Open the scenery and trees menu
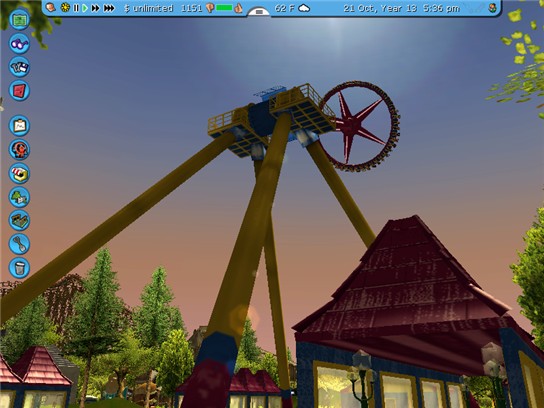 (x=19, y=197)
